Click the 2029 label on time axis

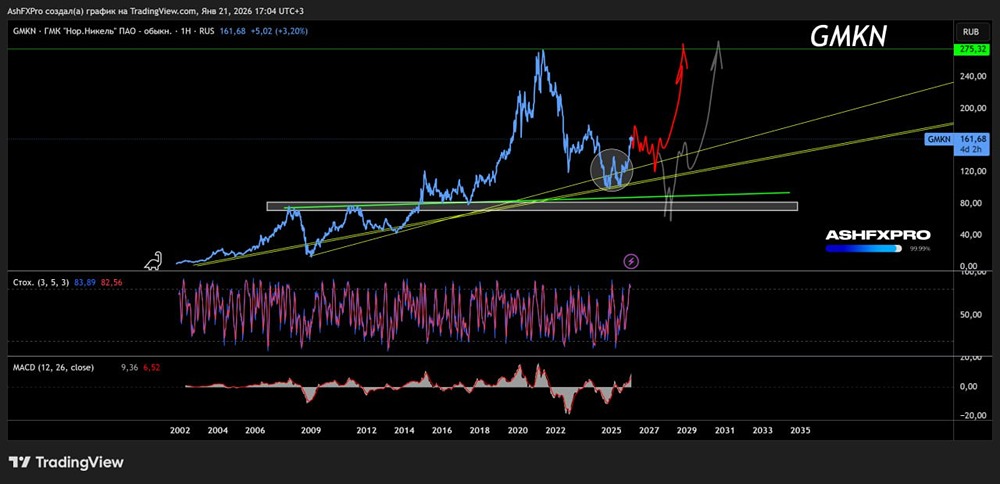click(x=686, y=430)
